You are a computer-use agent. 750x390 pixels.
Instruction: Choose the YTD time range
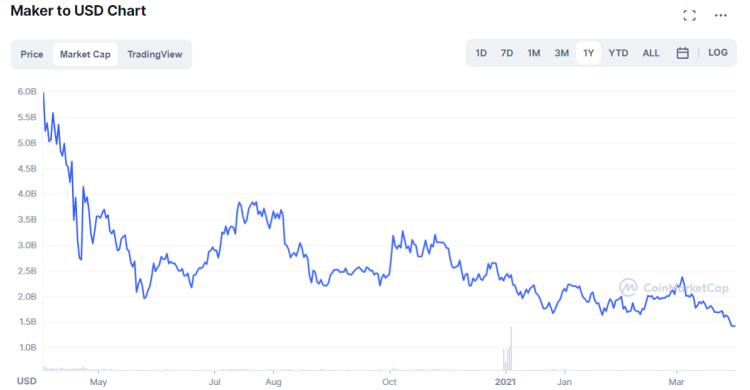(x=618, y=53)
